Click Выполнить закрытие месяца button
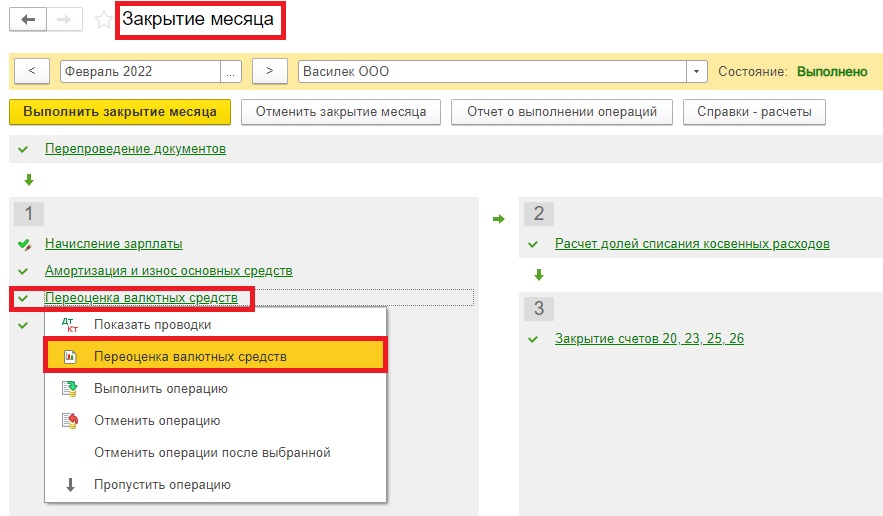 click(x=120, y=112)
